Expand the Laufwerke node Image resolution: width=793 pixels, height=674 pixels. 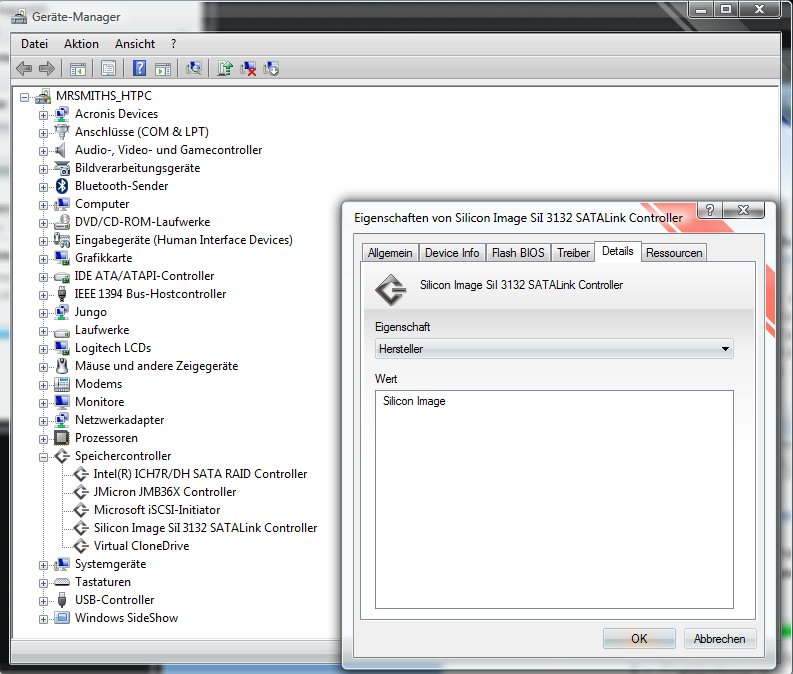[43, 331]
